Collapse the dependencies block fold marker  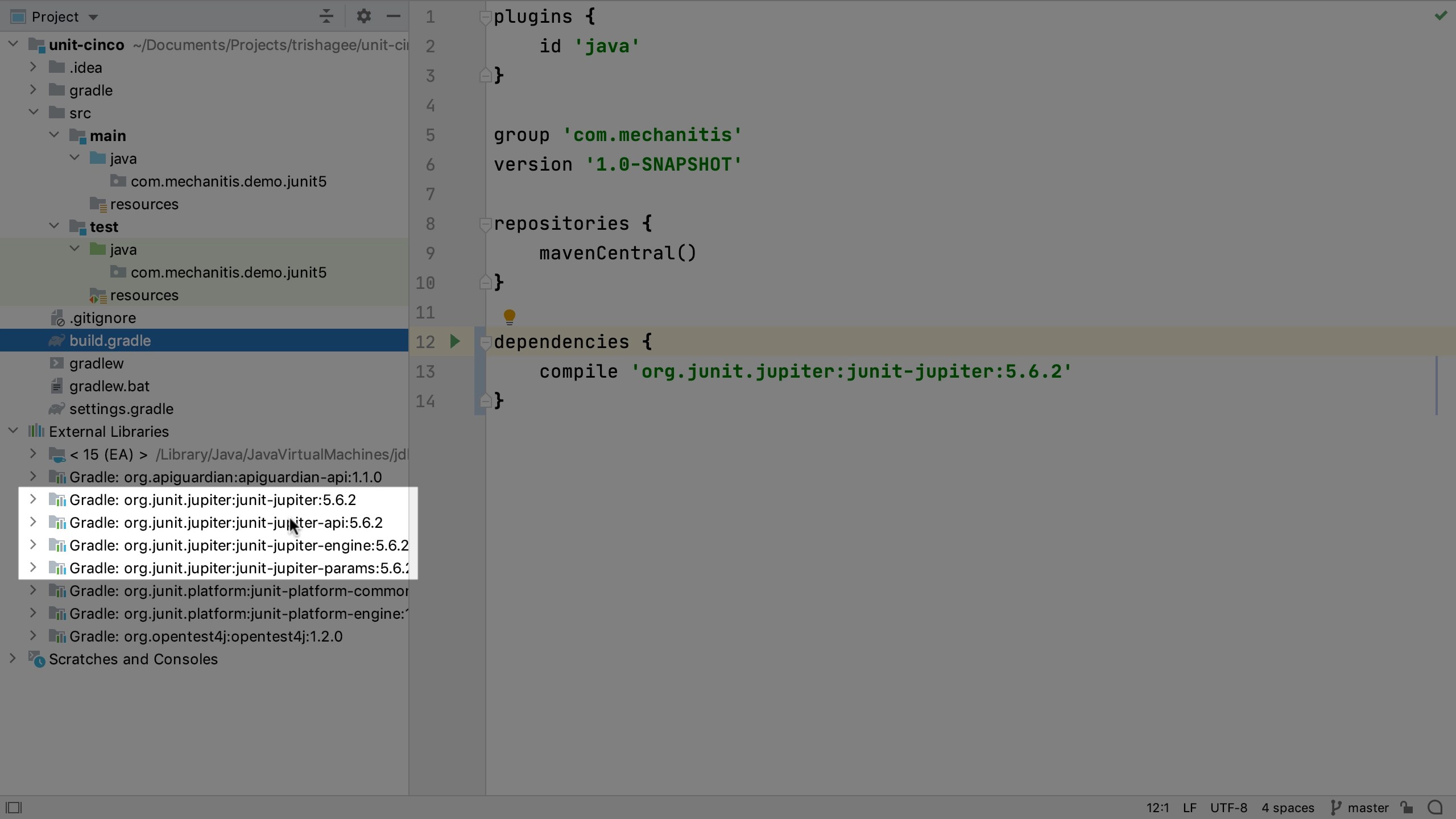point(485,342)
